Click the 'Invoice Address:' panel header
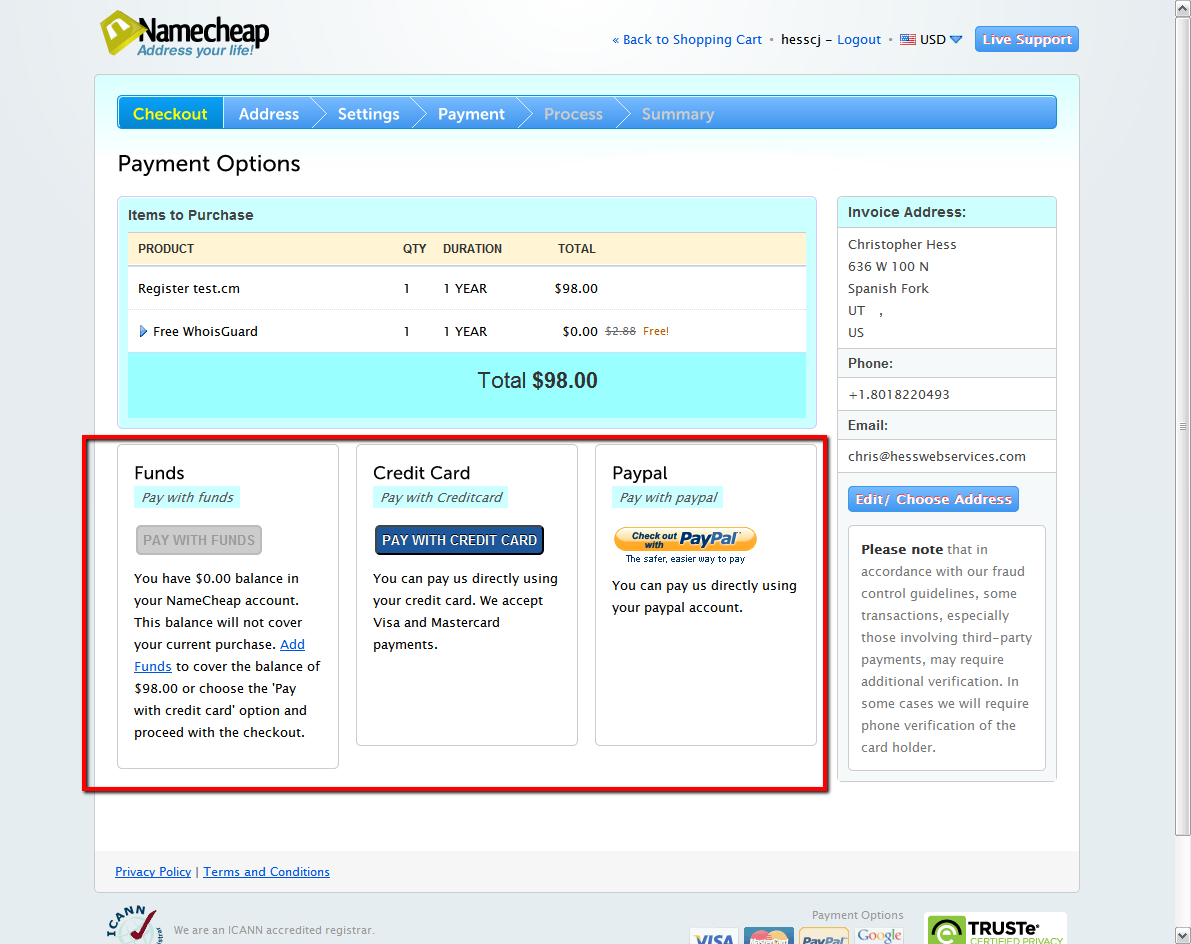1191x944 pixels. pyautogui.click(x=946, y=212)
